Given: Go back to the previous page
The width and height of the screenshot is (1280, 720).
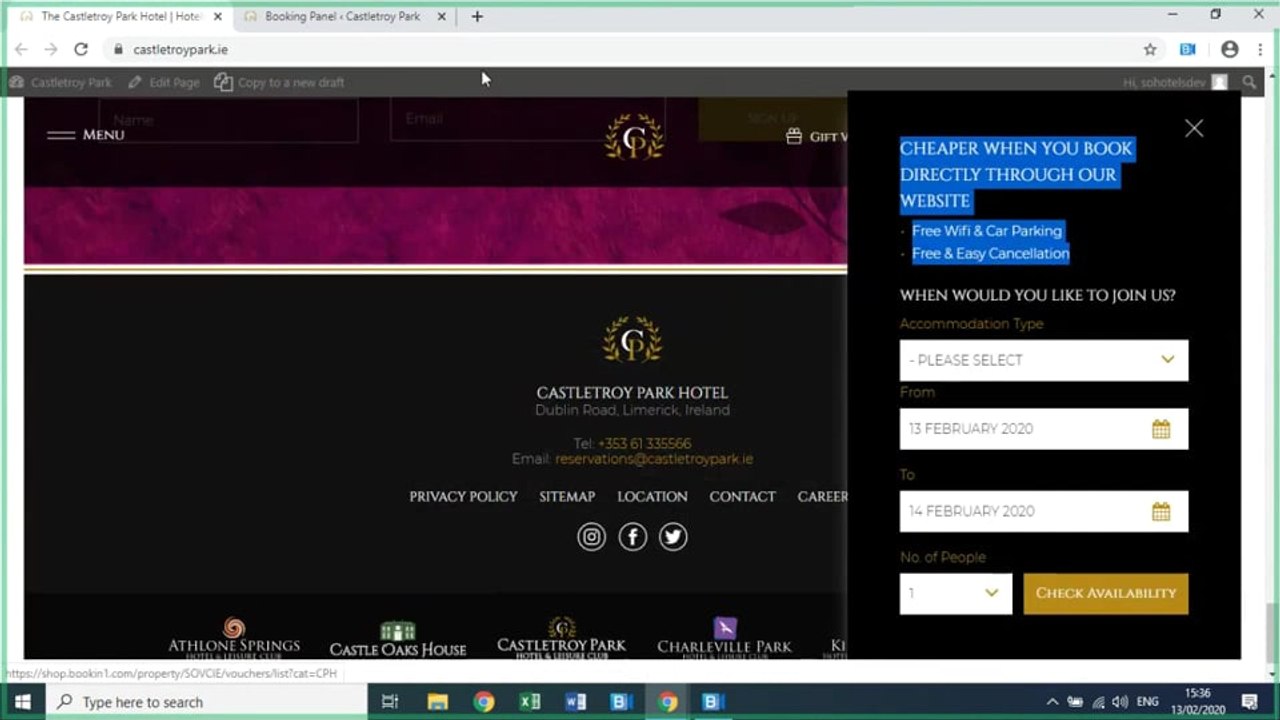Looking at the screenshot, I should tap(21, 49).
